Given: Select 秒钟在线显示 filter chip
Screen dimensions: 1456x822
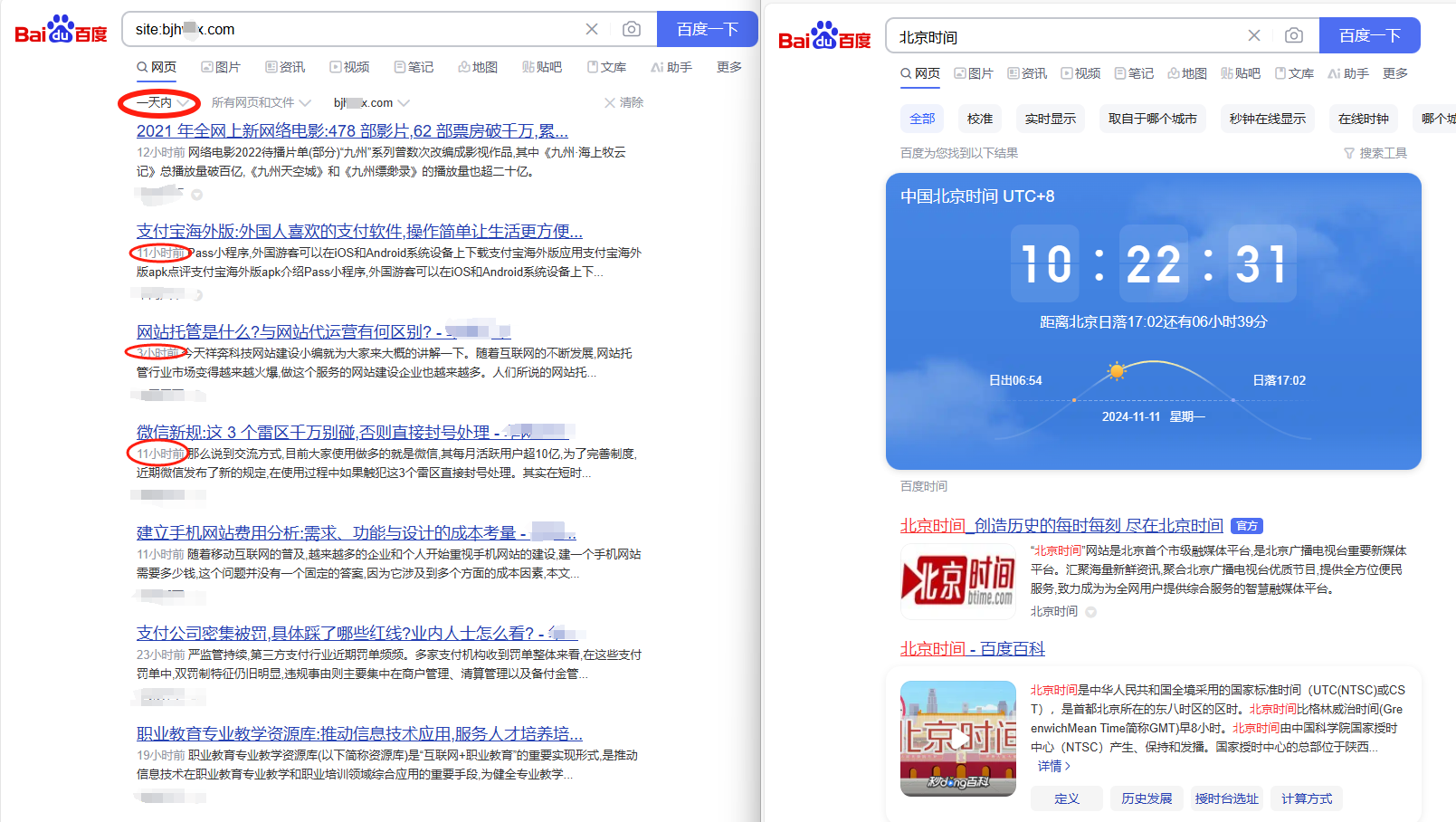Looking at the screenshot, I should (1268, 119).
